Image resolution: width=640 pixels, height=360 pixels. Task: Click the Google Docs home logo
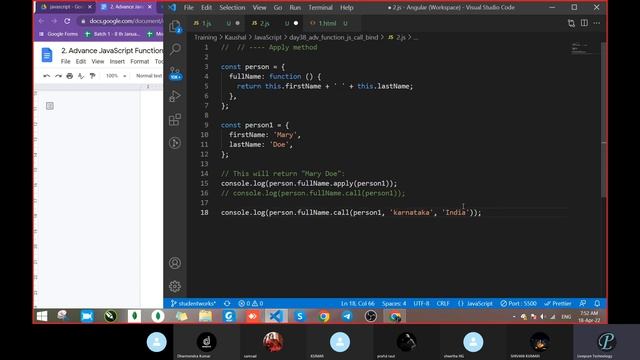pos(47,55)
